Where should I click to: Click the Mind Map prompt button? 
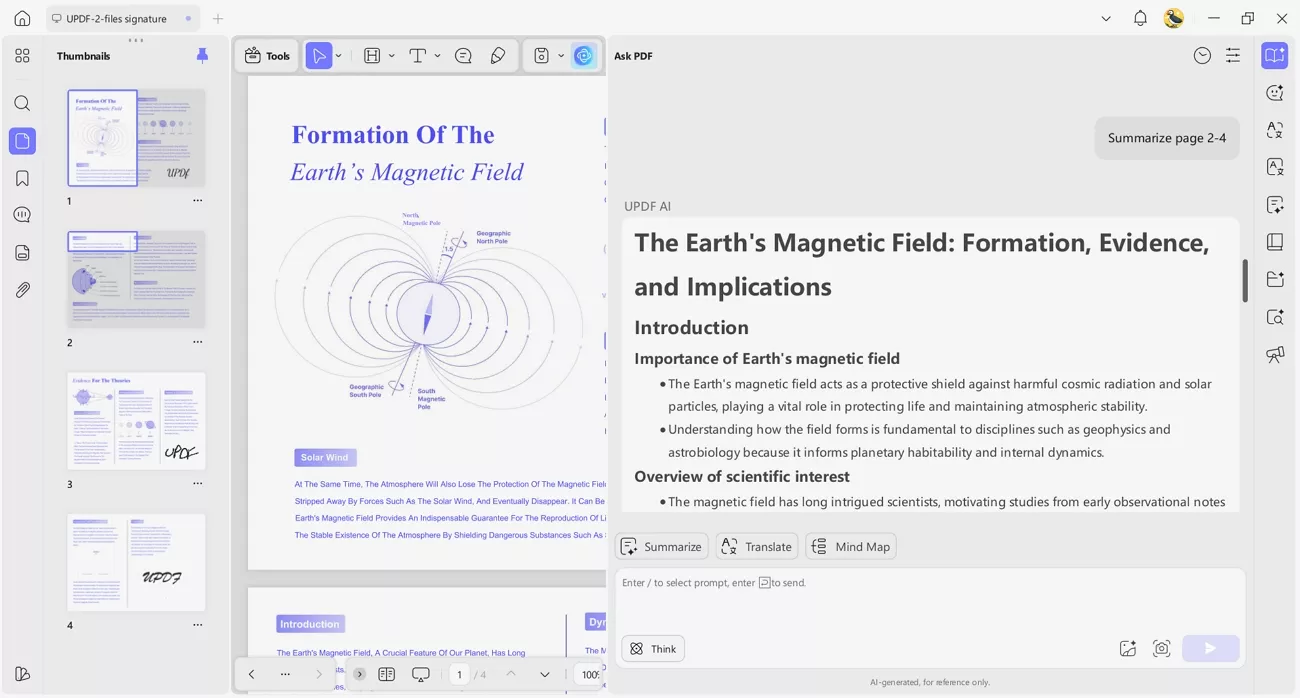(851, 546)
